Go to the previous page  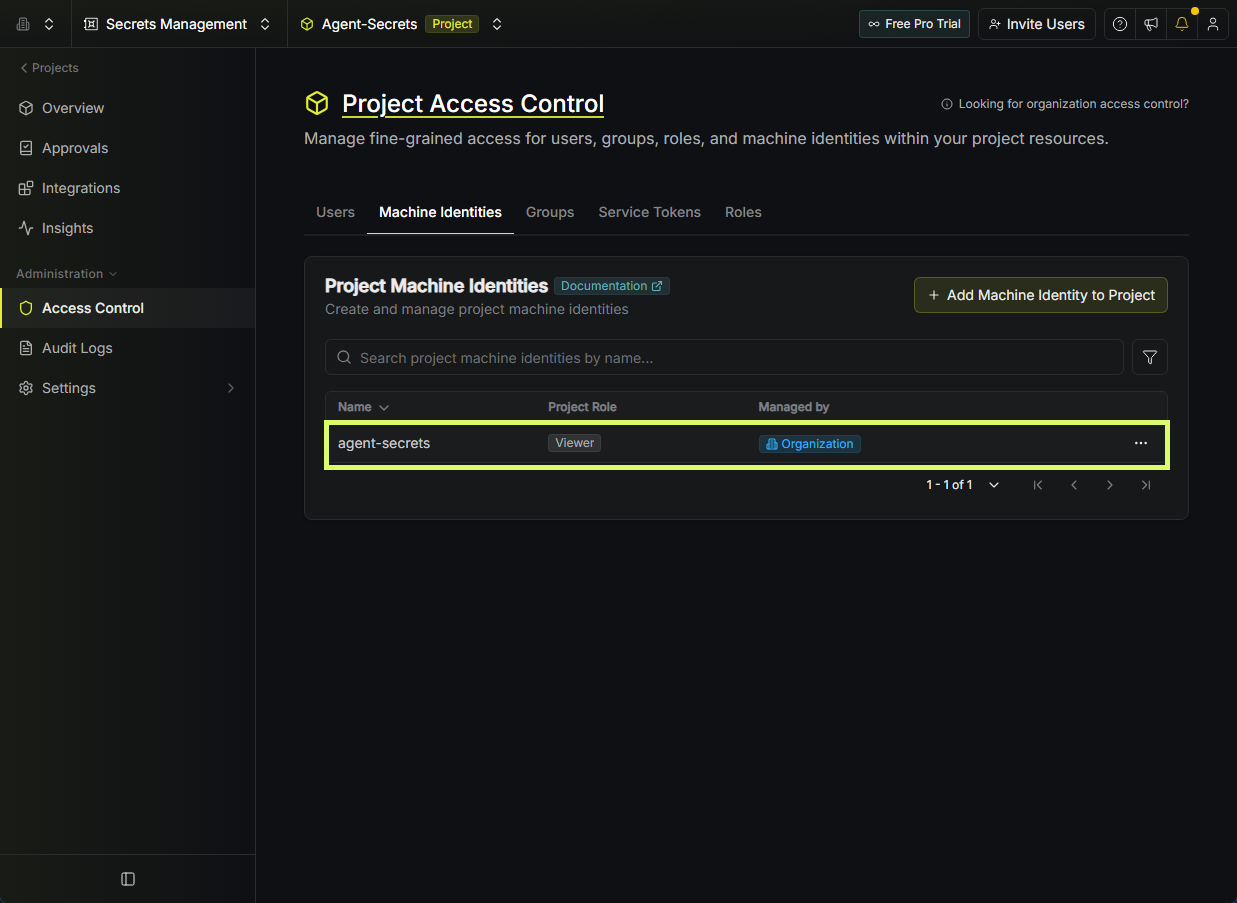1074,485
